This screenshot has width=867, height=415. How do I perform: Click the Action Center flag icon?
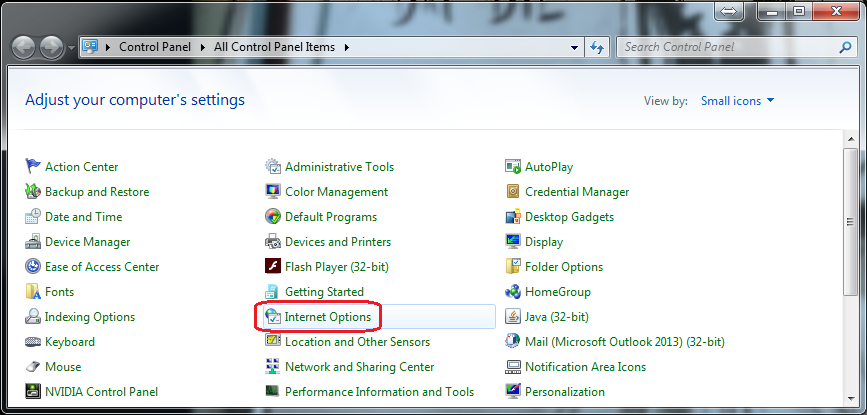pos(33,167)
